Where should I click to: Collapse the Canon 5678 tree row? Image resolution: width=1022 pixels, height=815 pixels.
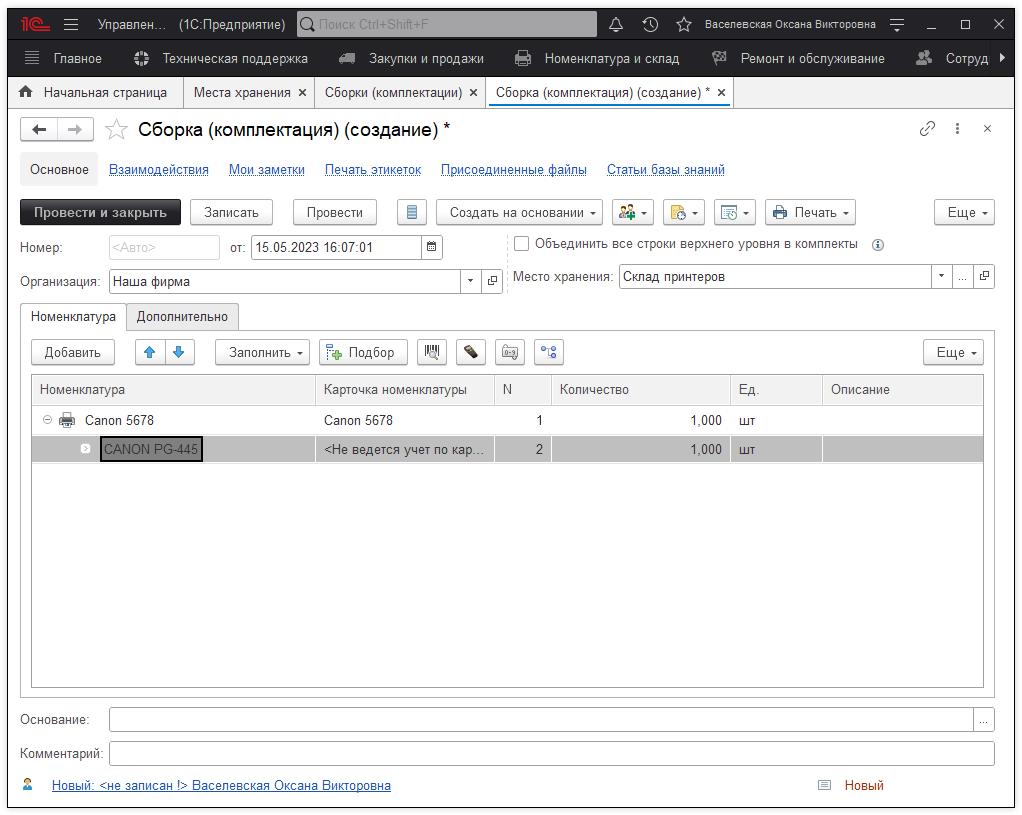[47, 420]
